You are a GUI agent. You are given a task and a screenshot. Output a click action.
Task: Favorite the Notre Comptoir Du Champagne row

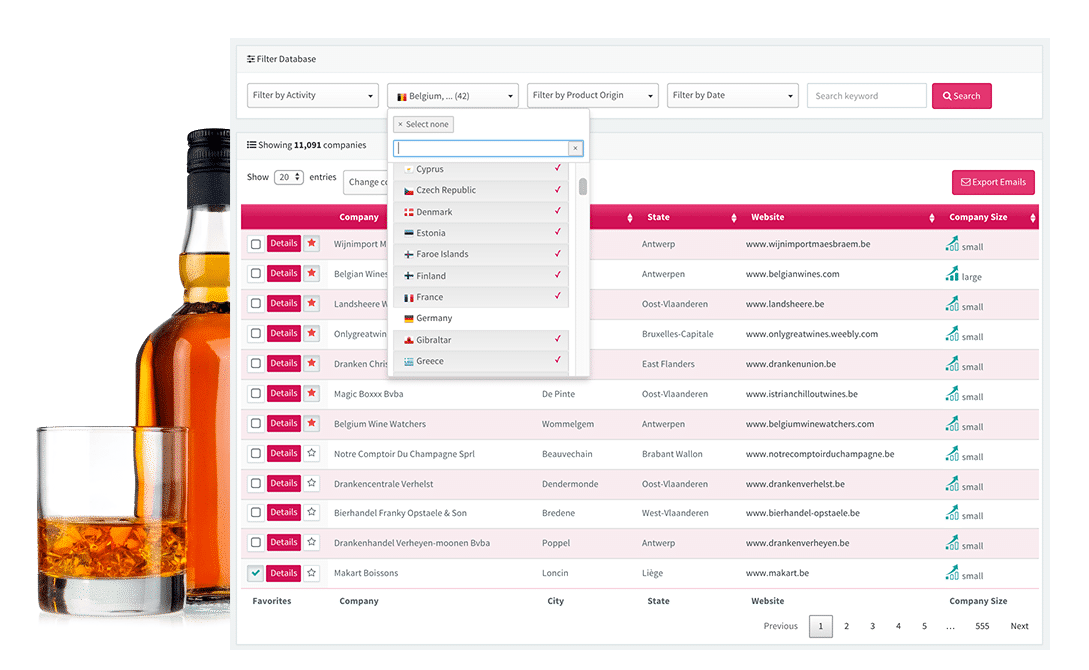coord(311,453)
